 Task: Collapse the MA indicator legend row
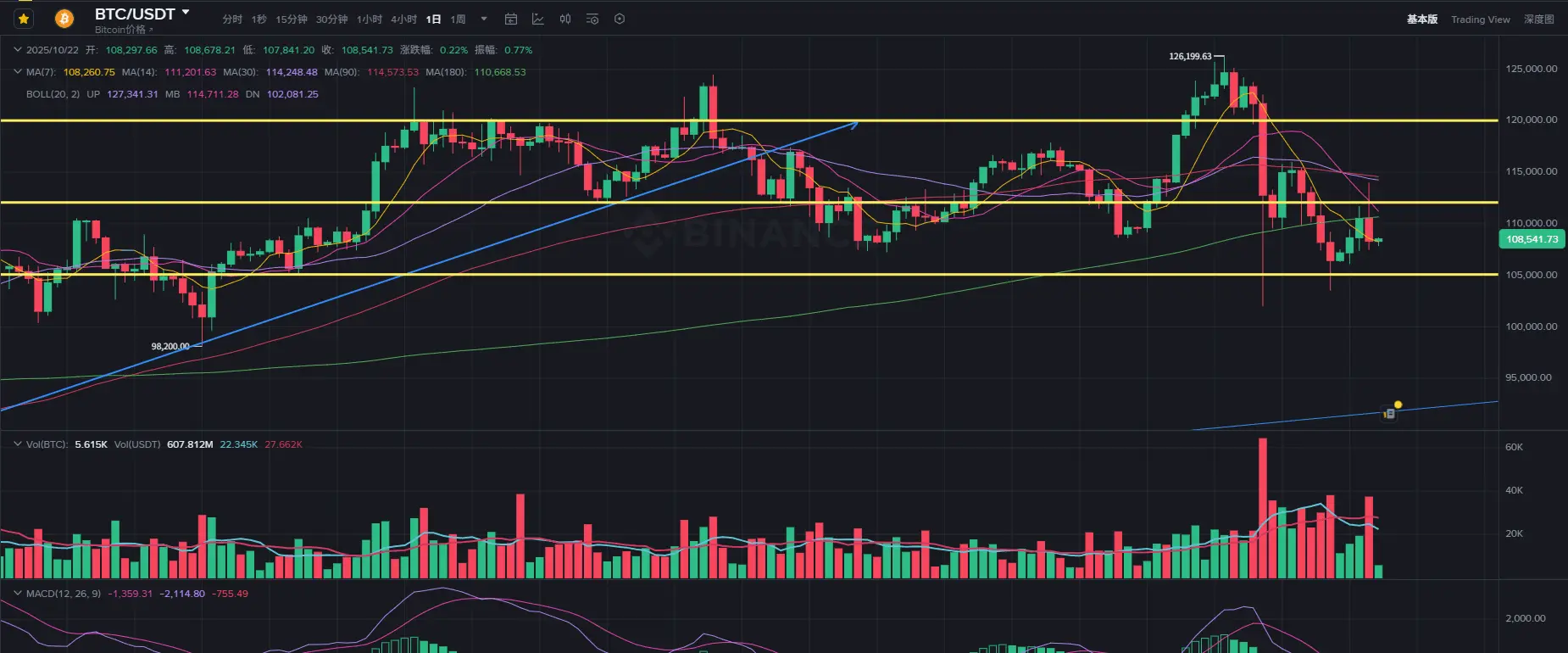(x=17, y=72)
